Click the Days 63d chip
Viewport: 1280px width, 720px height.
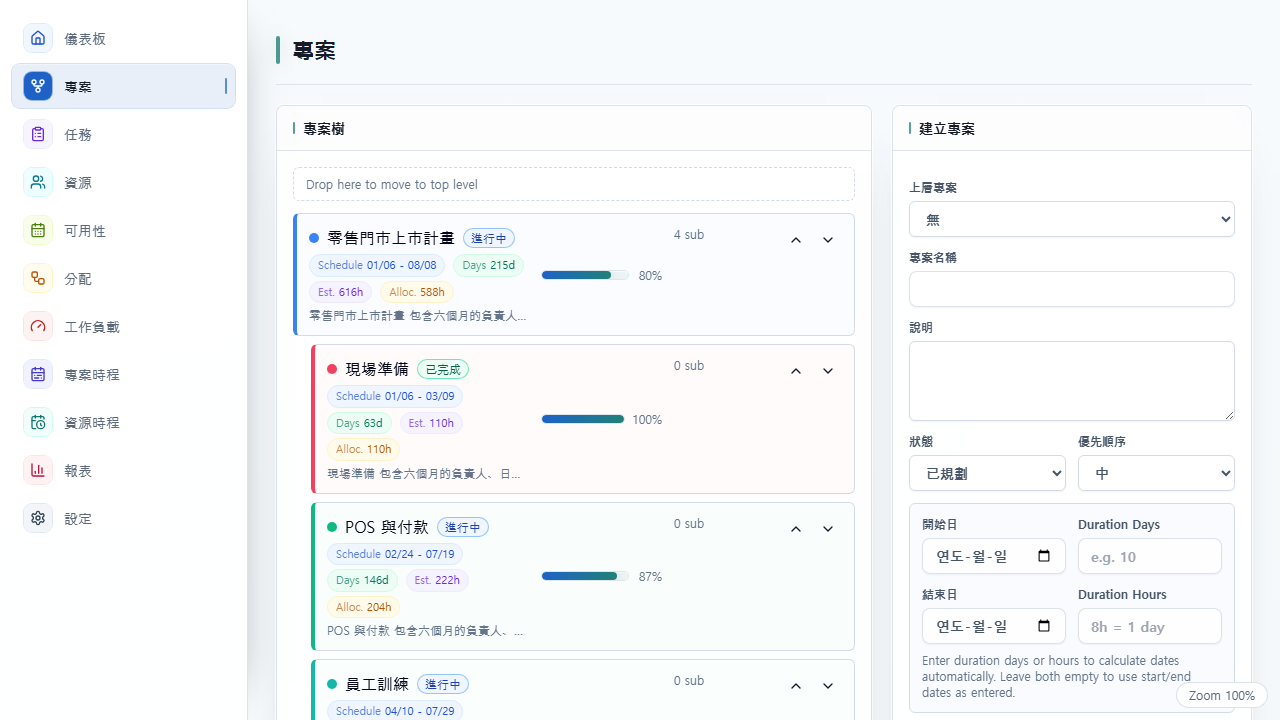[359, 423]
